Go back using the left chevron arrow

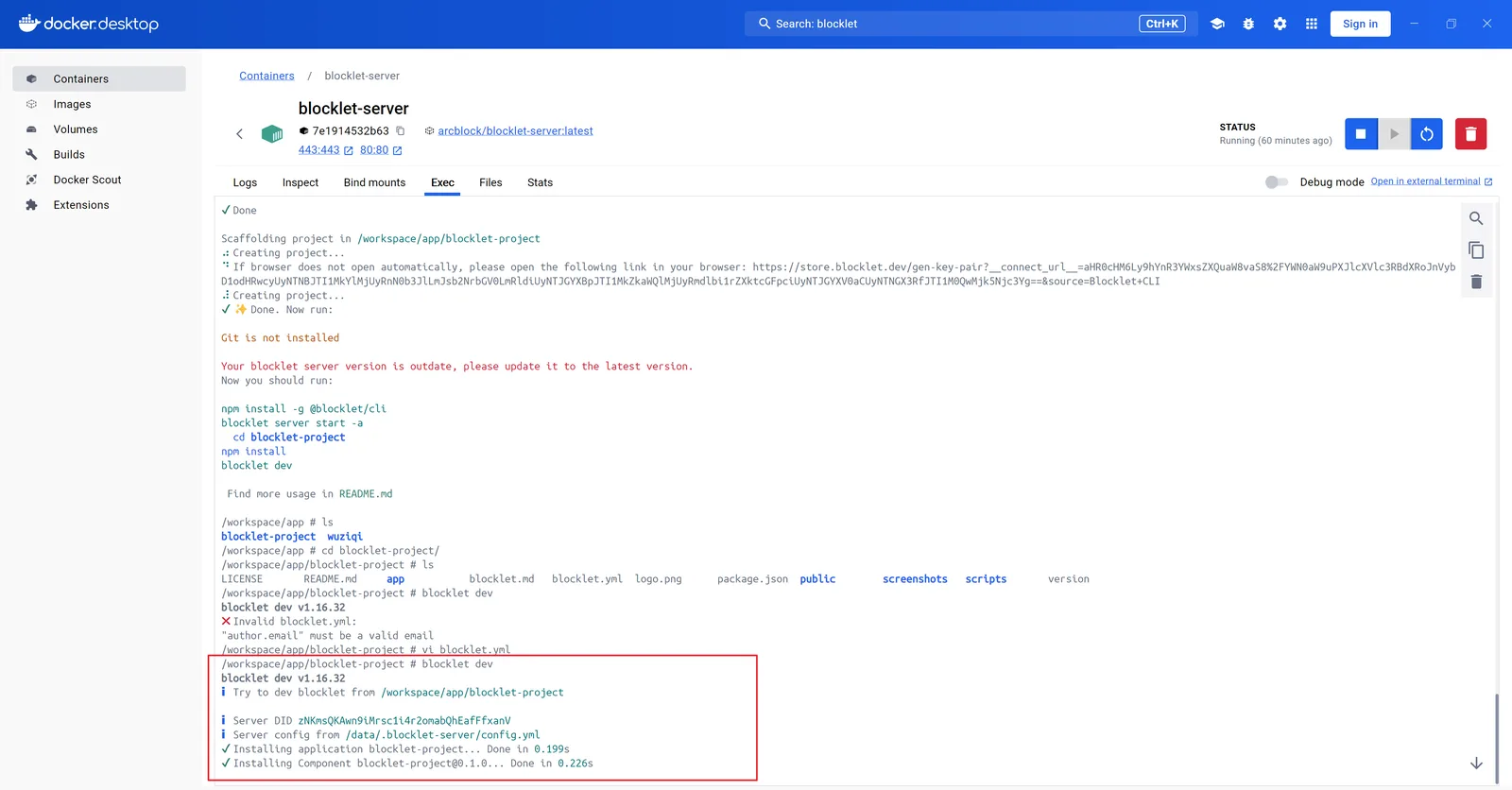239,134
